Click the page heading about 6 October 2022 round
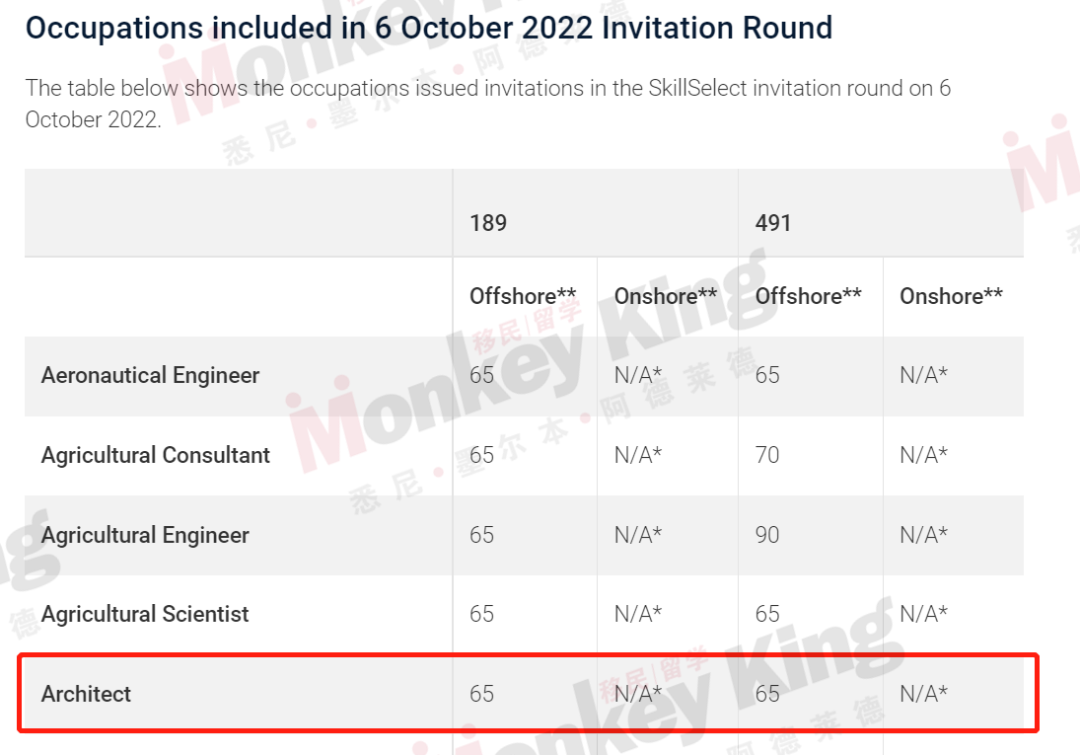Image resolution: width=1080 pixels, height=755 pixels. [428, 29]
